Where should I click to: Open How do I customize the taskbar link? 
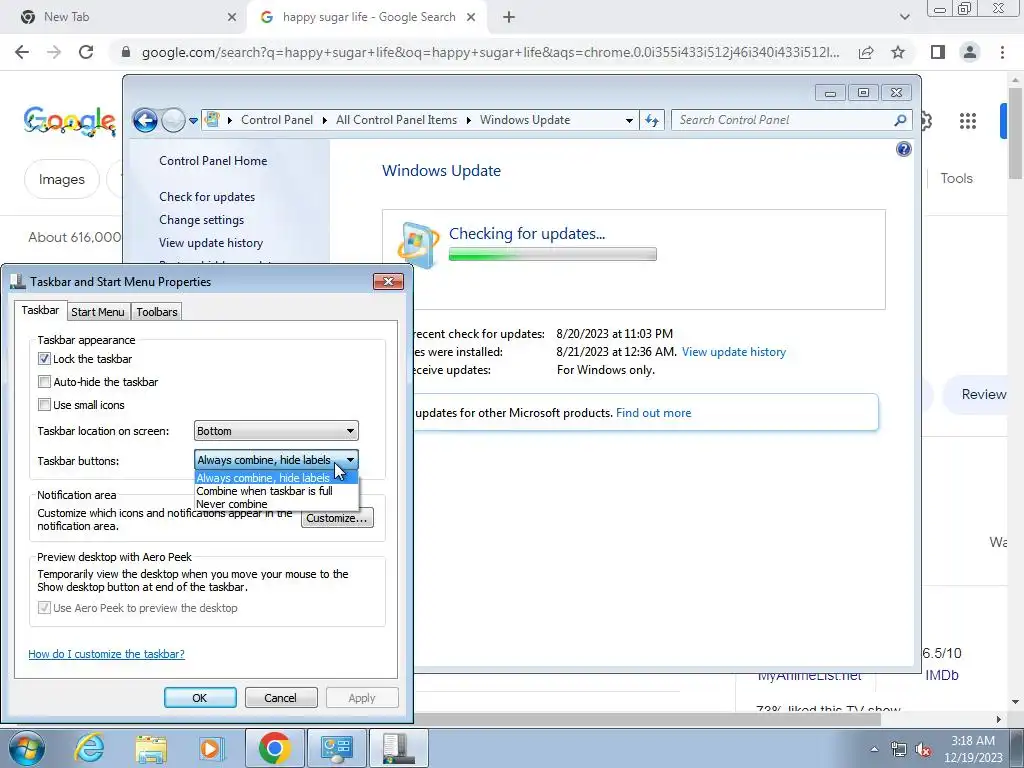(x=106, y=654)
